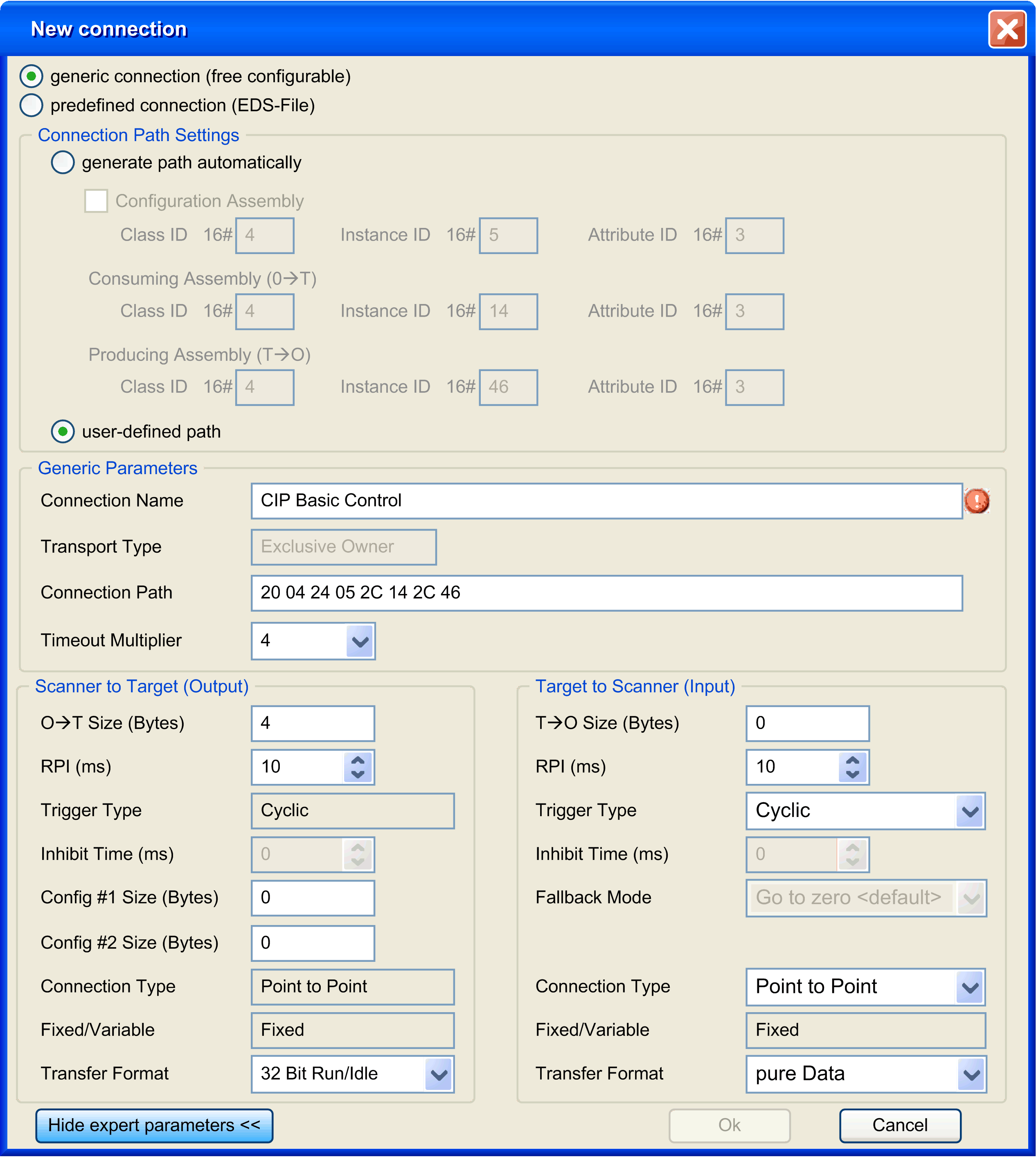
Task: Click the Hide expert parameters button
Action: tap(154, 1125)
